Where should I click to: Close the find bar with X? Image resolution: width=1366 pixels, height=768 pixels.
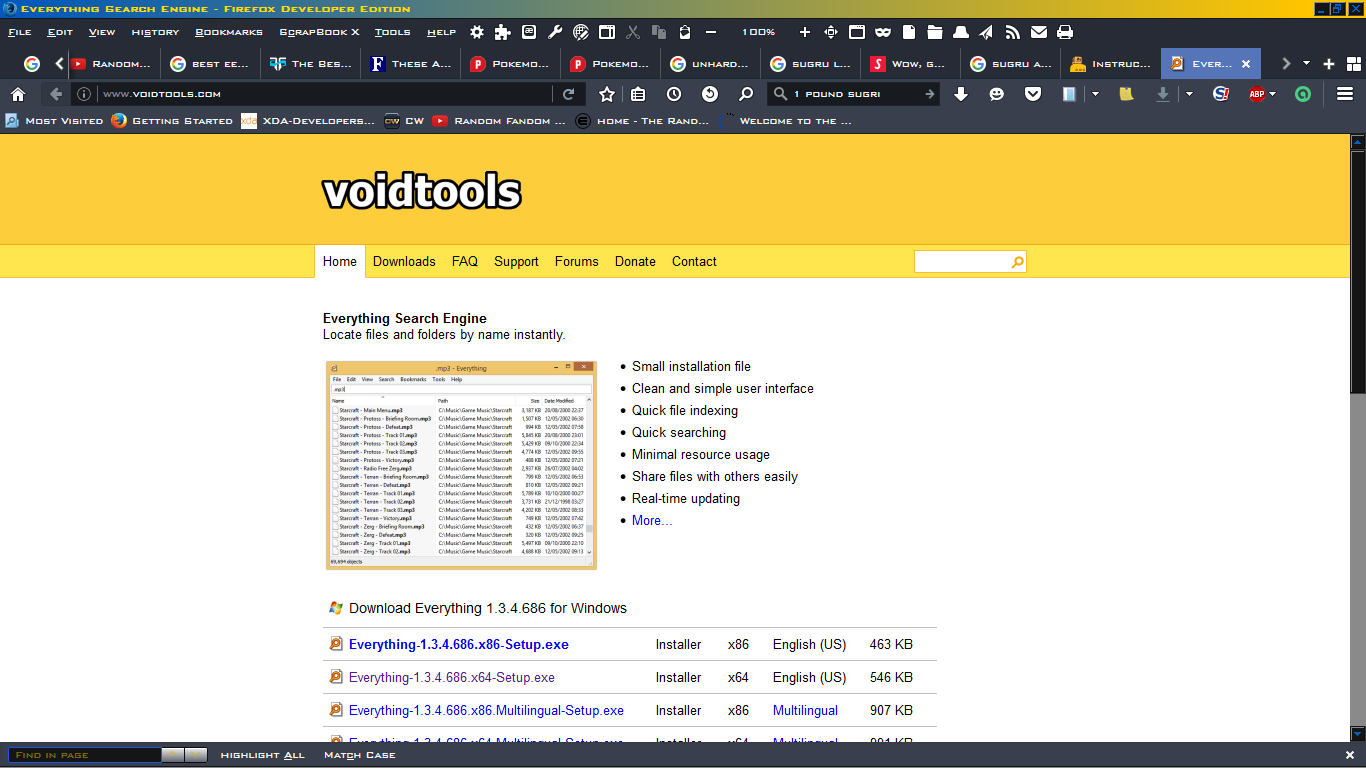click(1350, 755)
